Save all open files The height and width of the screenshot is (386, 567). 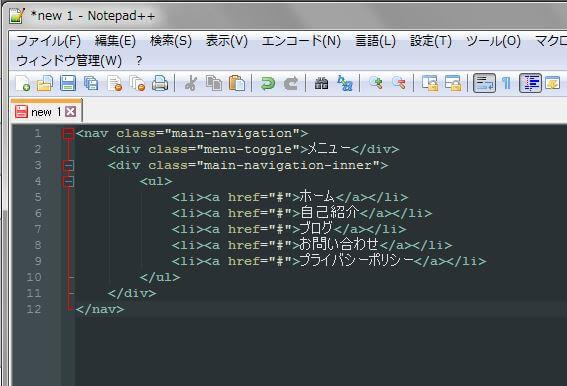91,83
